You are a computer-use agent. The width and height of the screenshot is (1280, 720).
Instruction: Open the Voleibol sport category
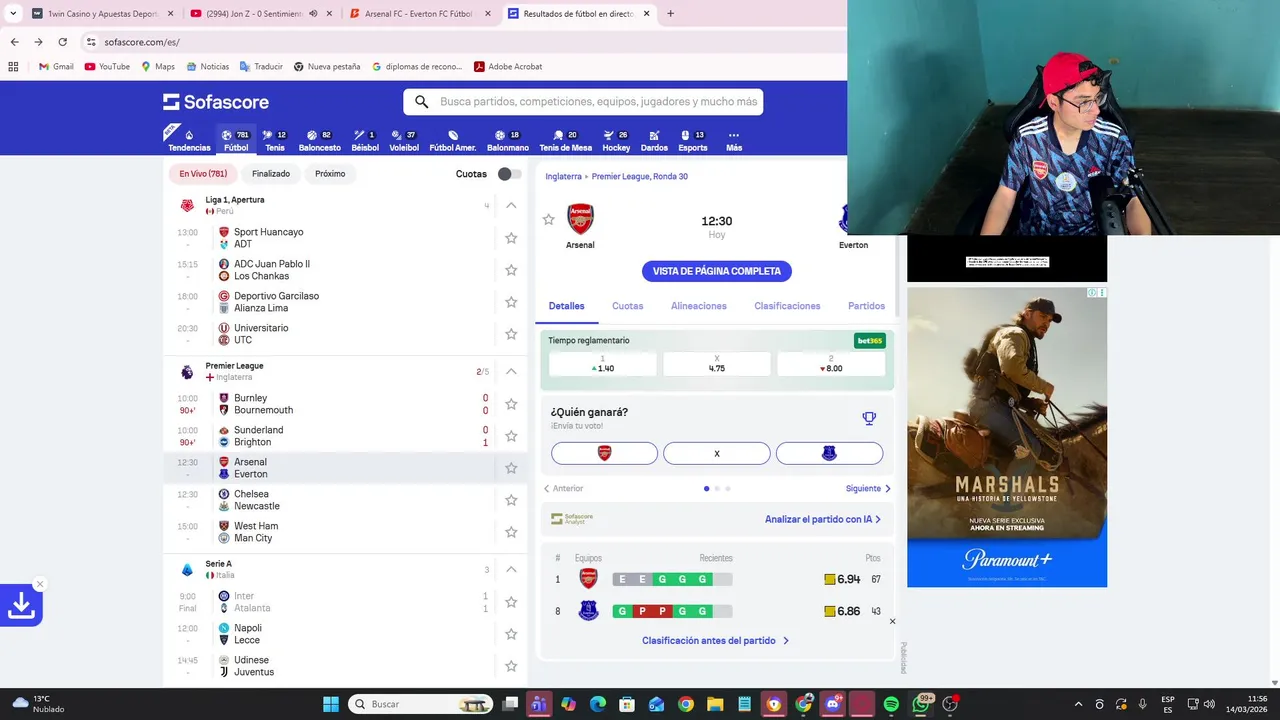click(404, 141)
